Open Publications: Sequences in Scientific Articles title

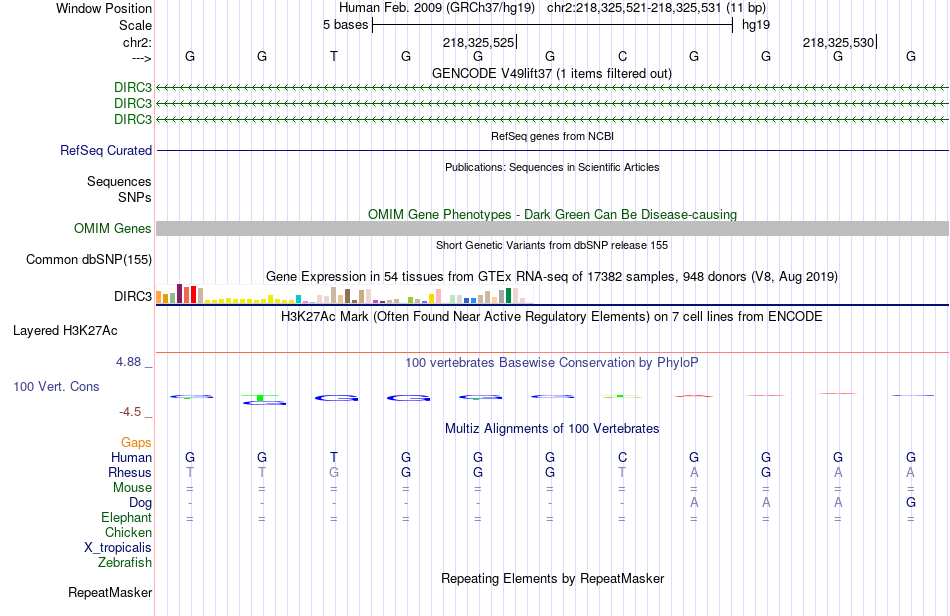click(552, 167)
